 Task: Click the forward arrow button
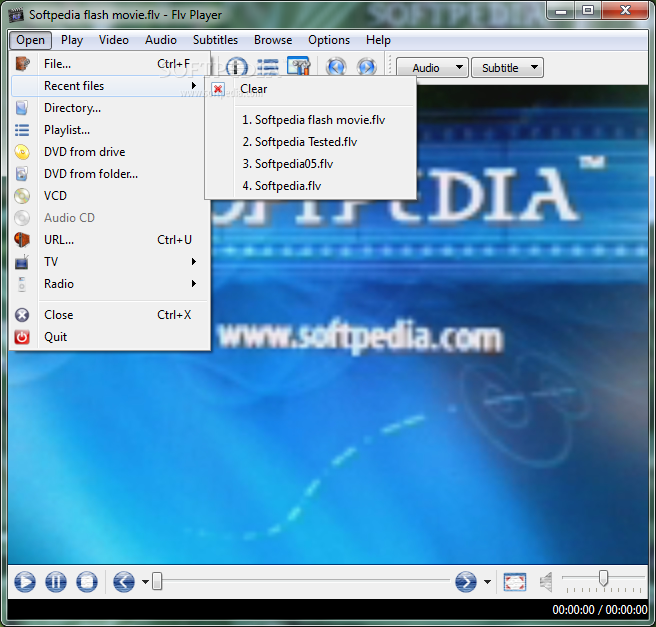pyautogui.click(x=466, y=582)
